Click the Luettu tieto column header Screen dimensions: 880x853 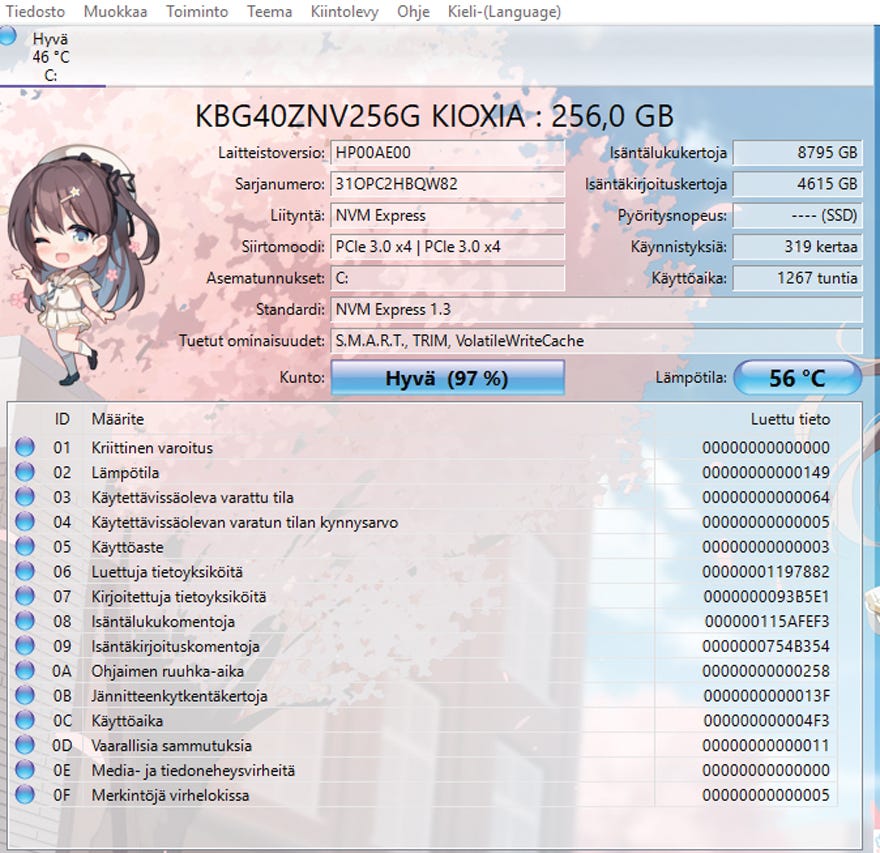coord(790,419)
